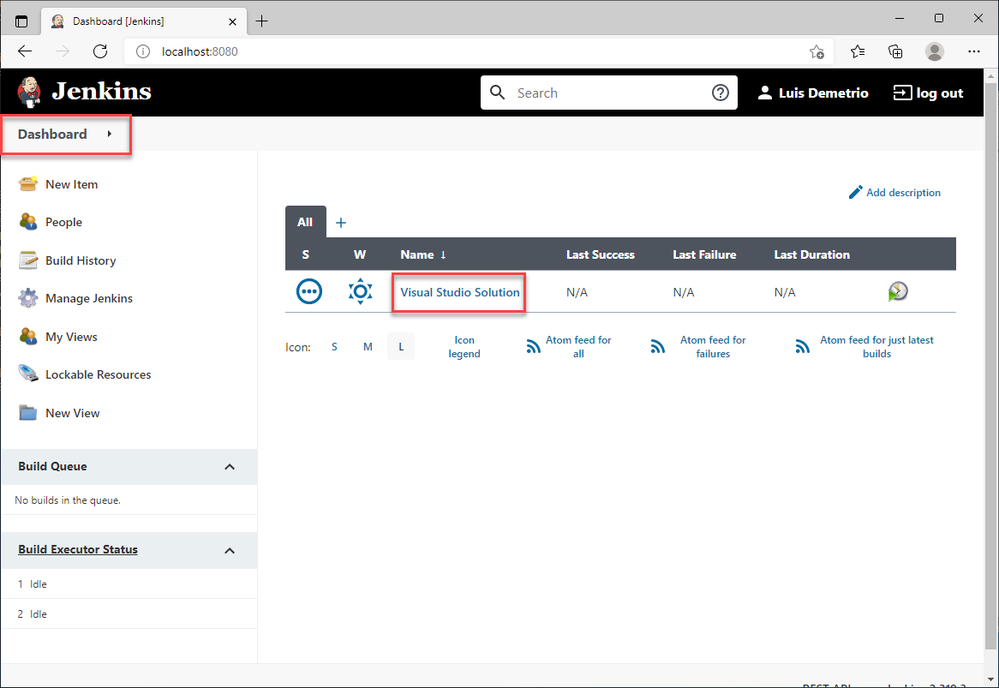Open the New View menu entry

point(73,413)
